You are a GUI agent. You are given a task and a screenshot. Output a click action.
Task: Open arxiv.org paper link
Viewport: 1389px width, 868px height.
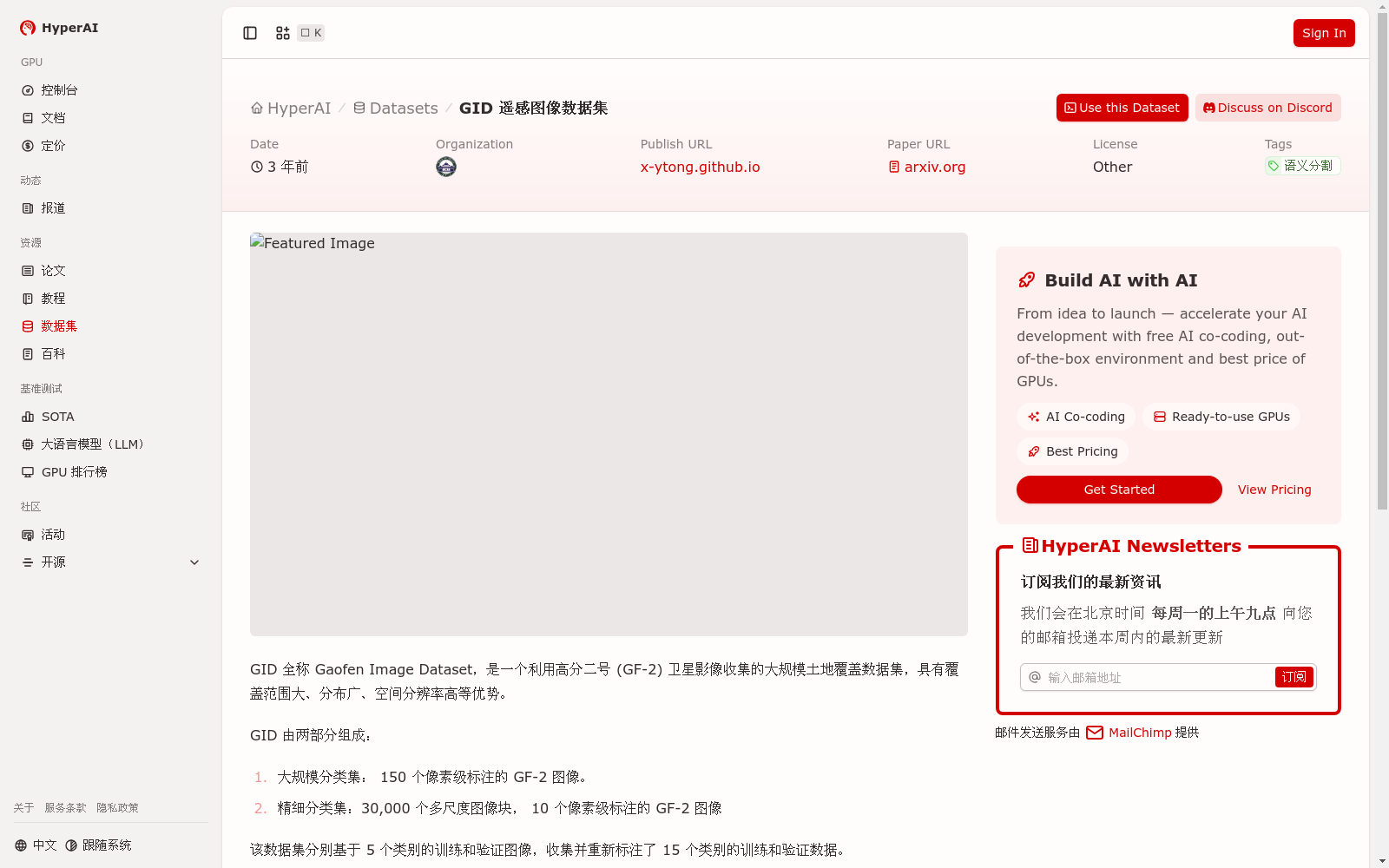[x=926, y=167]
